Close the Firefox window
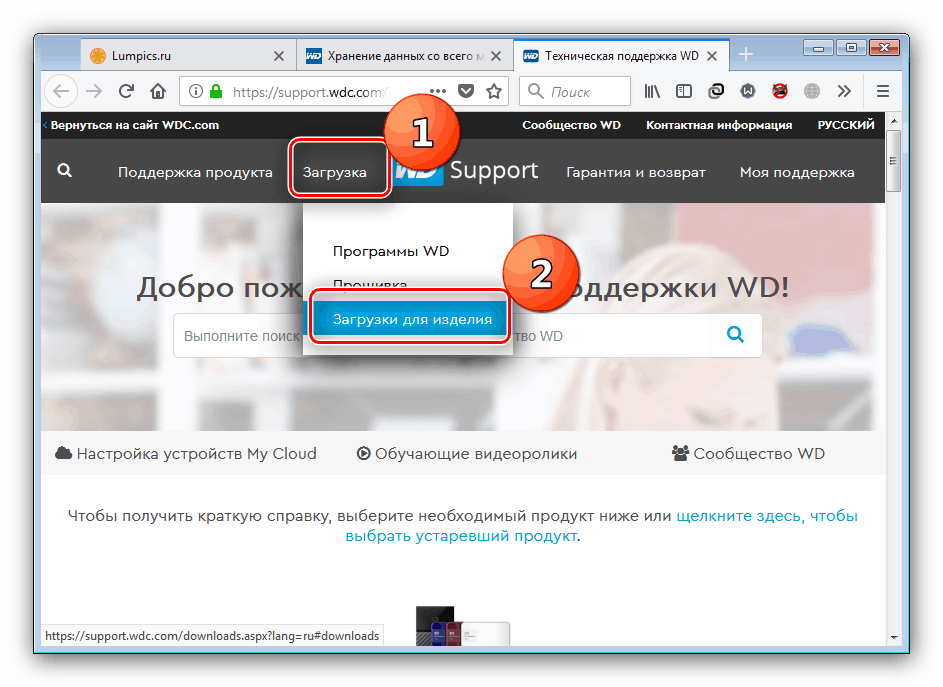943x687 pixels. (884, 48)
